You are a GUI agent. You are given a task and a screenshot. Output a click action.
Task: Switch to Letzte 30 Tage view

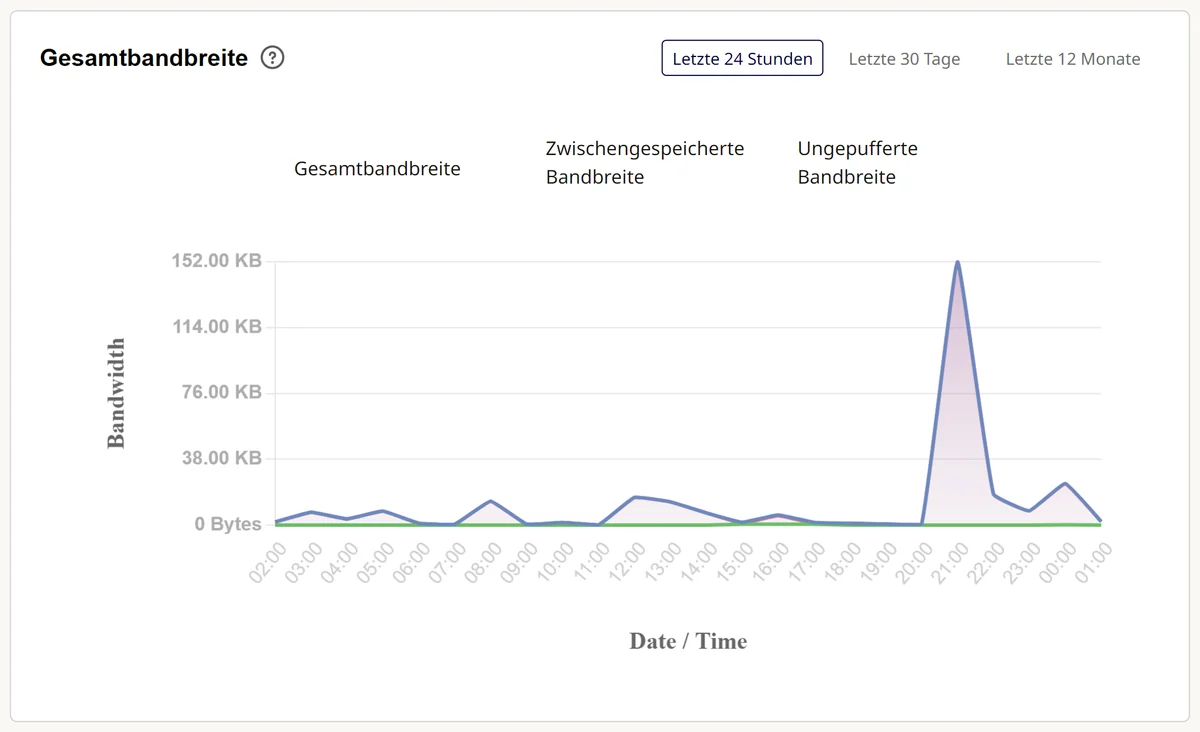(x=904, y=59)
